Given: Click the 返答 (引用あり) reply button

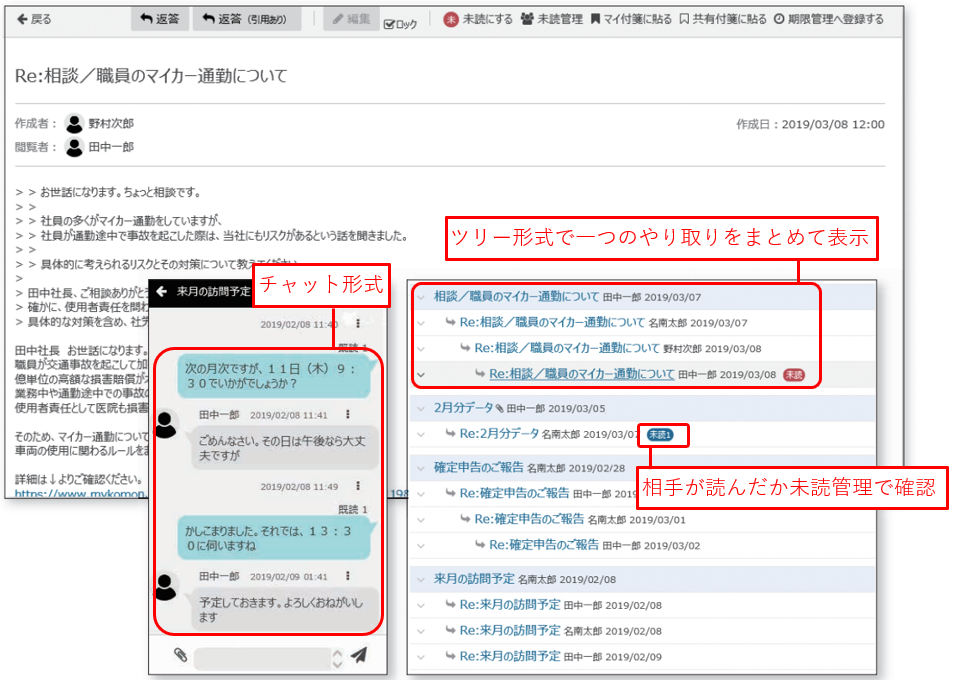Looking at the screenshot, I should point(246,19).
